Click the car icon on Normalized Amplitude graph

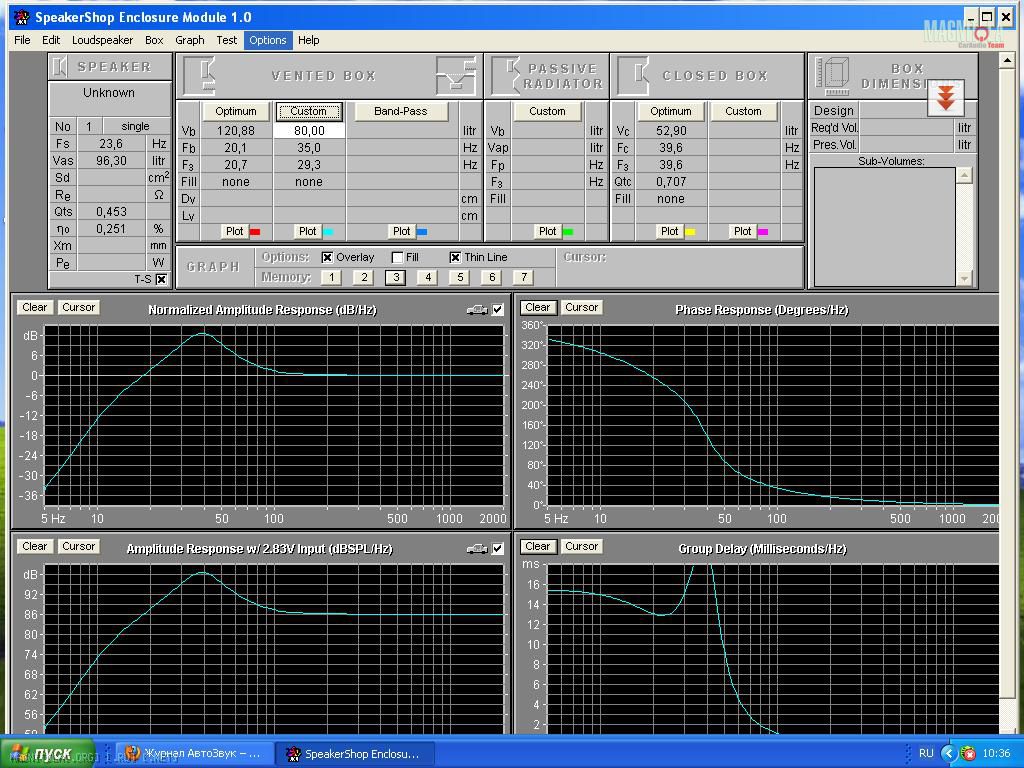tap(477, 310)
